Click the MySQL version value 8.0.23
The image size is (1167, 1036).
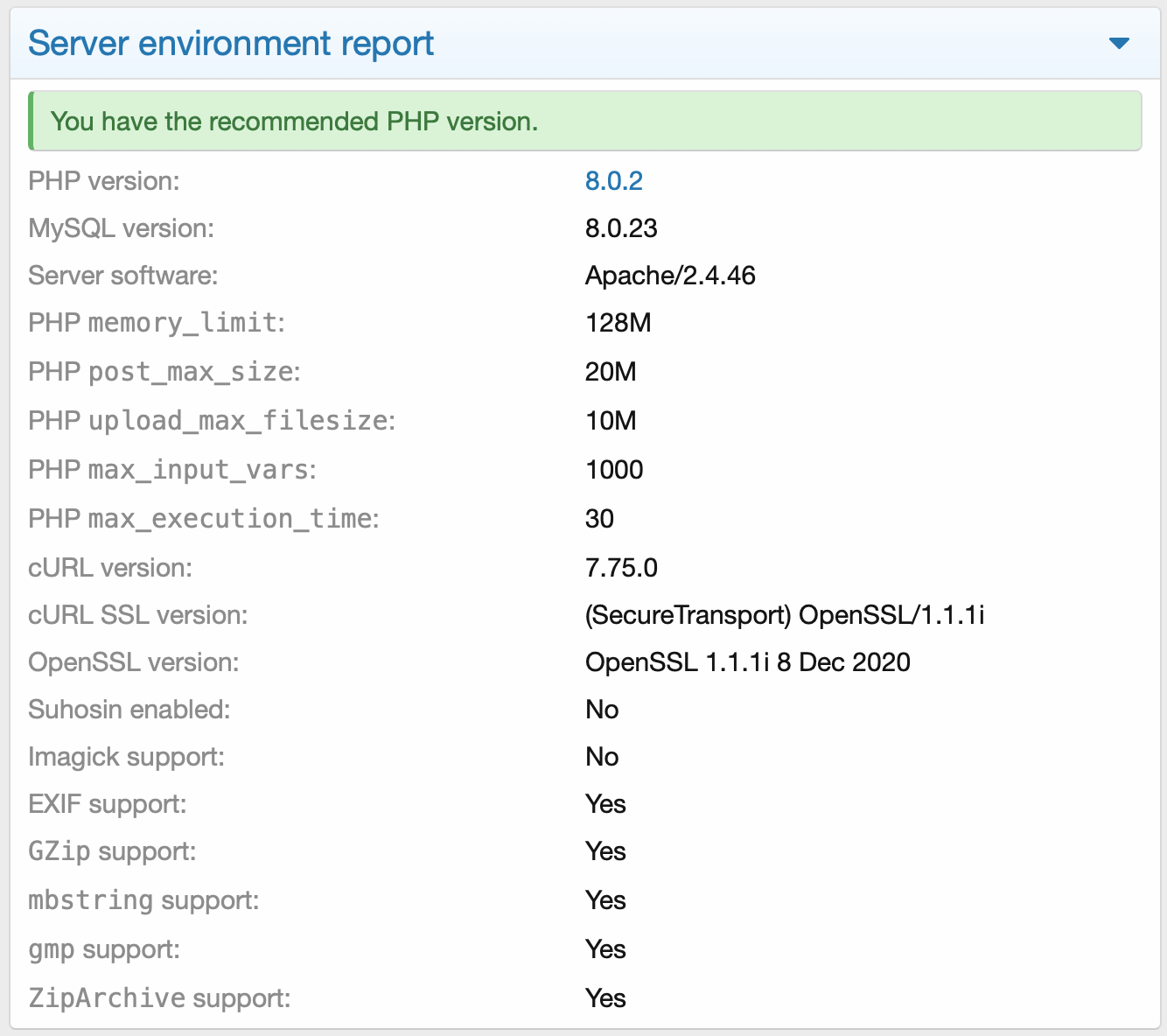click(x=621, y=228)
